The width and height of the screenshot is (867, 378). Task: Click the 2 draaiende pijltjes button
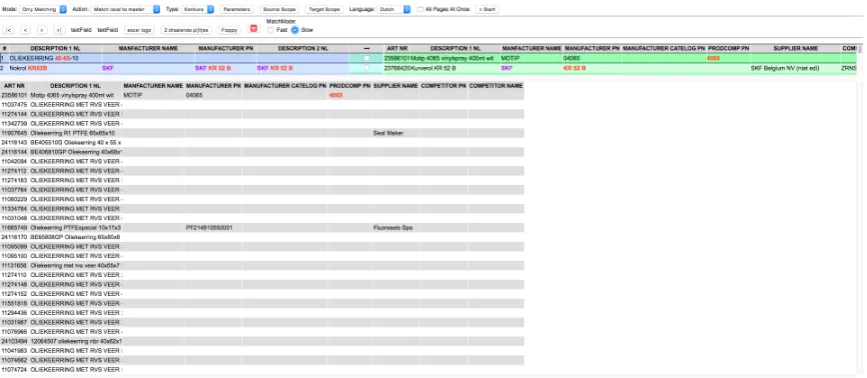(186, 30)
